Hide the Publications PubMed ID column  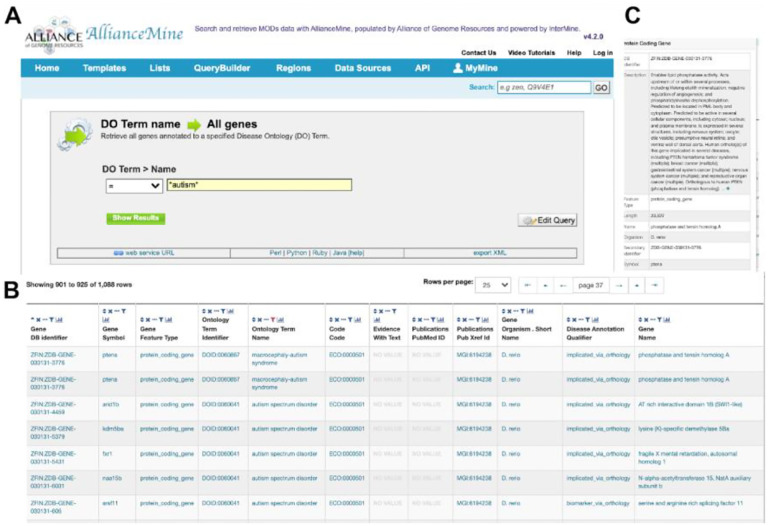pyautogui.click(x=426, y=320)
